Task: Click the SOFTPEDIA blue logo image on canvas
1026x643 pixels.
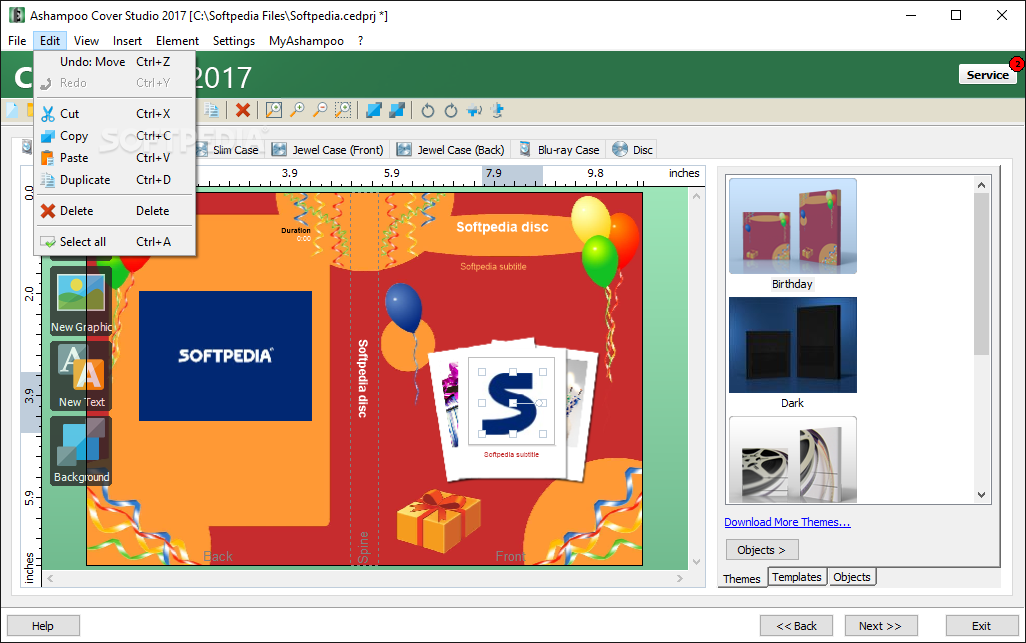Action: point(225,356)
